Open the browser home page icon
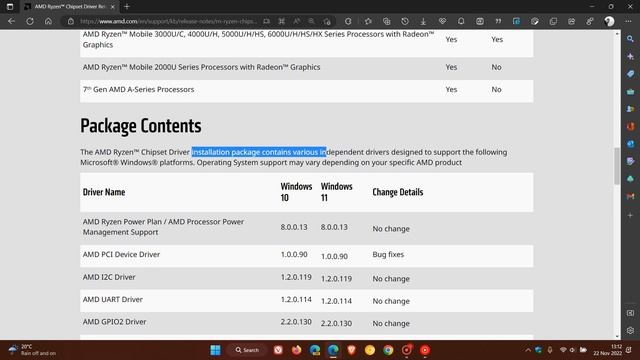The image size is (640, 360). point(48,21)
